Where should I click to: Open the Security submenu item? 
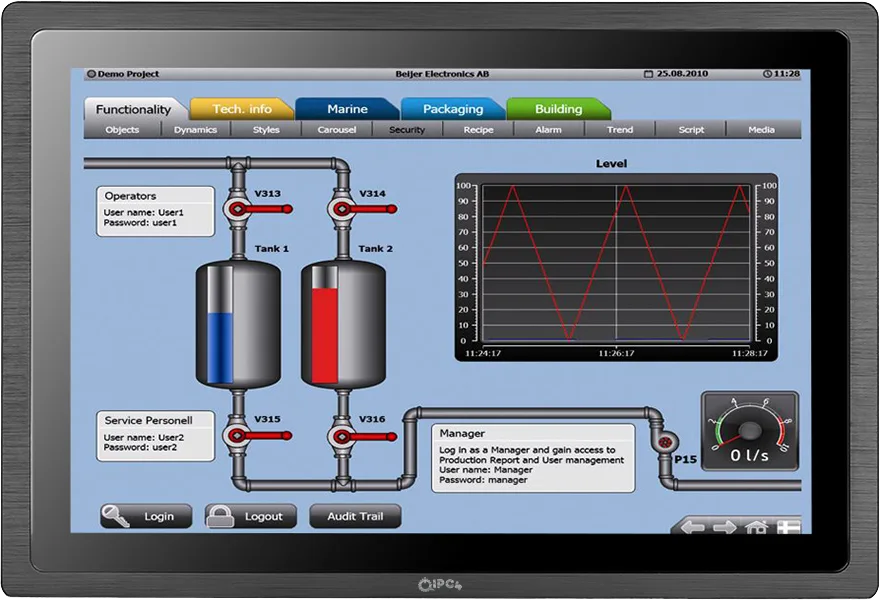click(407, 130)
